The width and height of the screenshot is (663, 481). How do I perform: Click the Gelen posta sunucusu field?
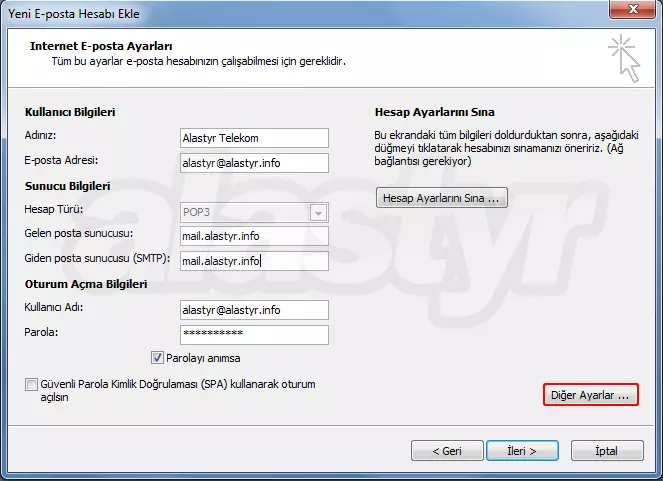pos(254,236)
